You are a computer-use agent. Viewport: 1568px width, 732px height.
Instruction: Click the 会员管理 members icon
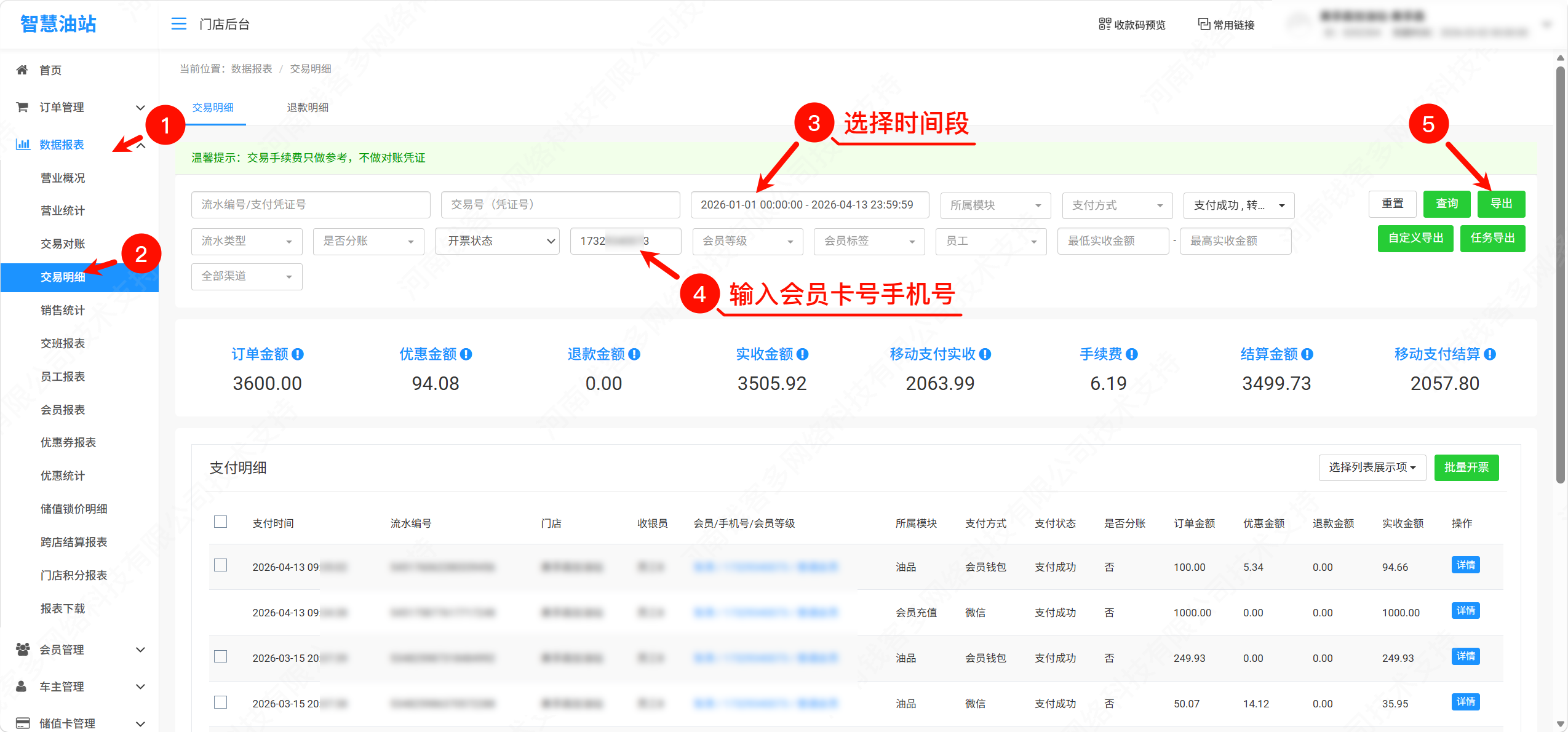click(23, 649)
